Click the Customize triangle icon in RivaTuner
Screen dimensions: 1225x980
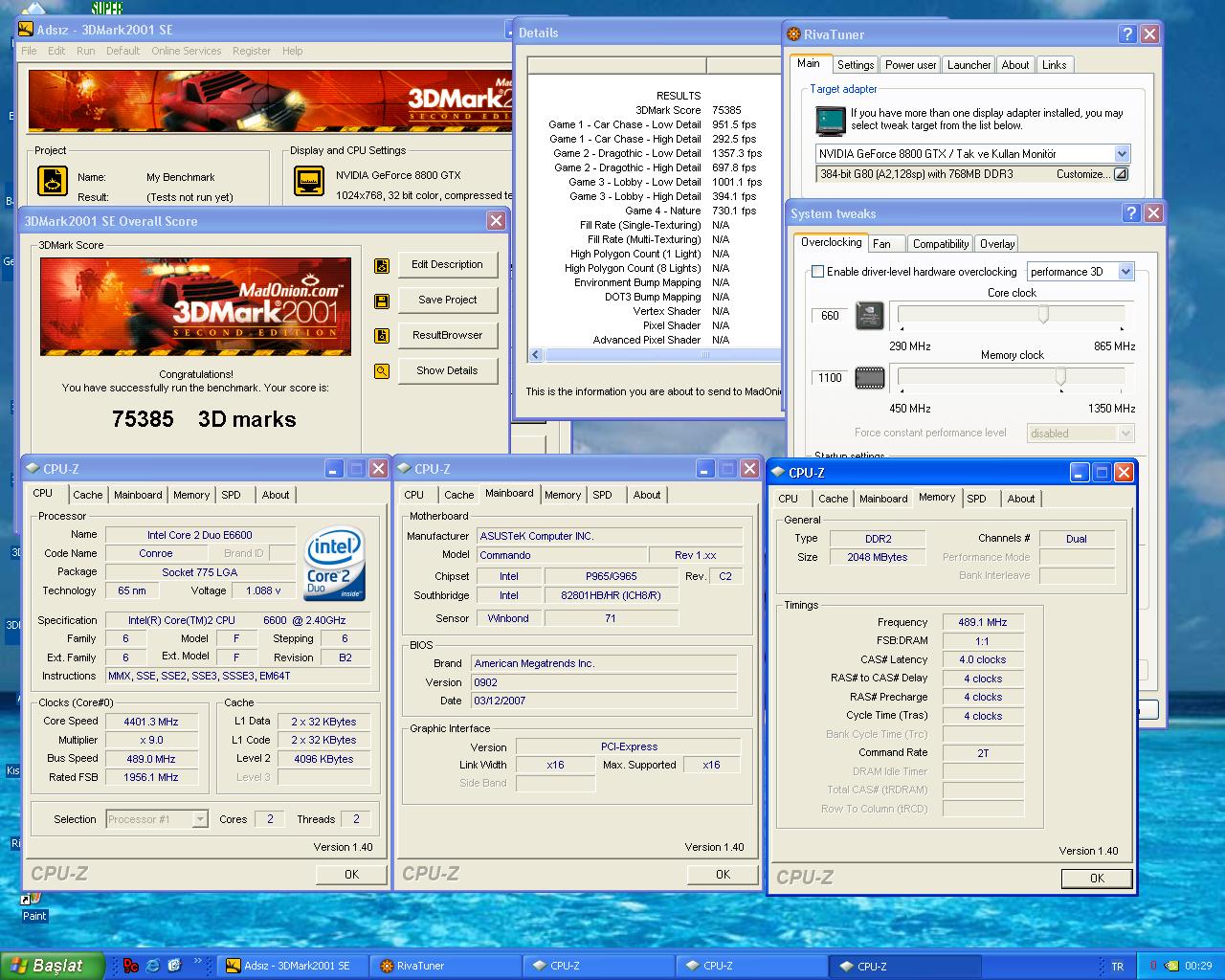(x=1121, y=174)
